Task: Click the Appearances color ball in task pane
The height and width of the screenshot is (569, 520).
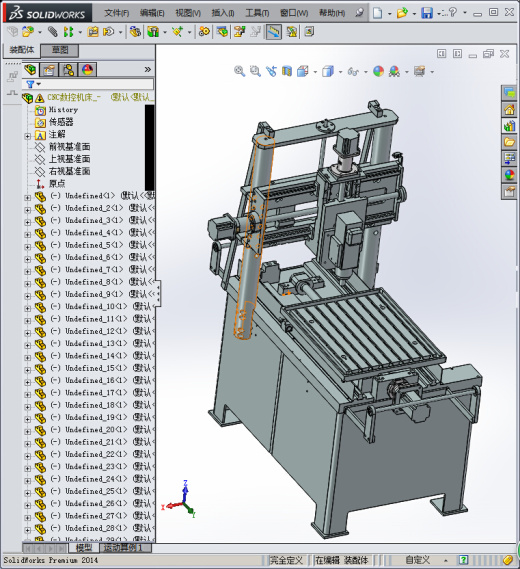Action: tap(509, 175)
